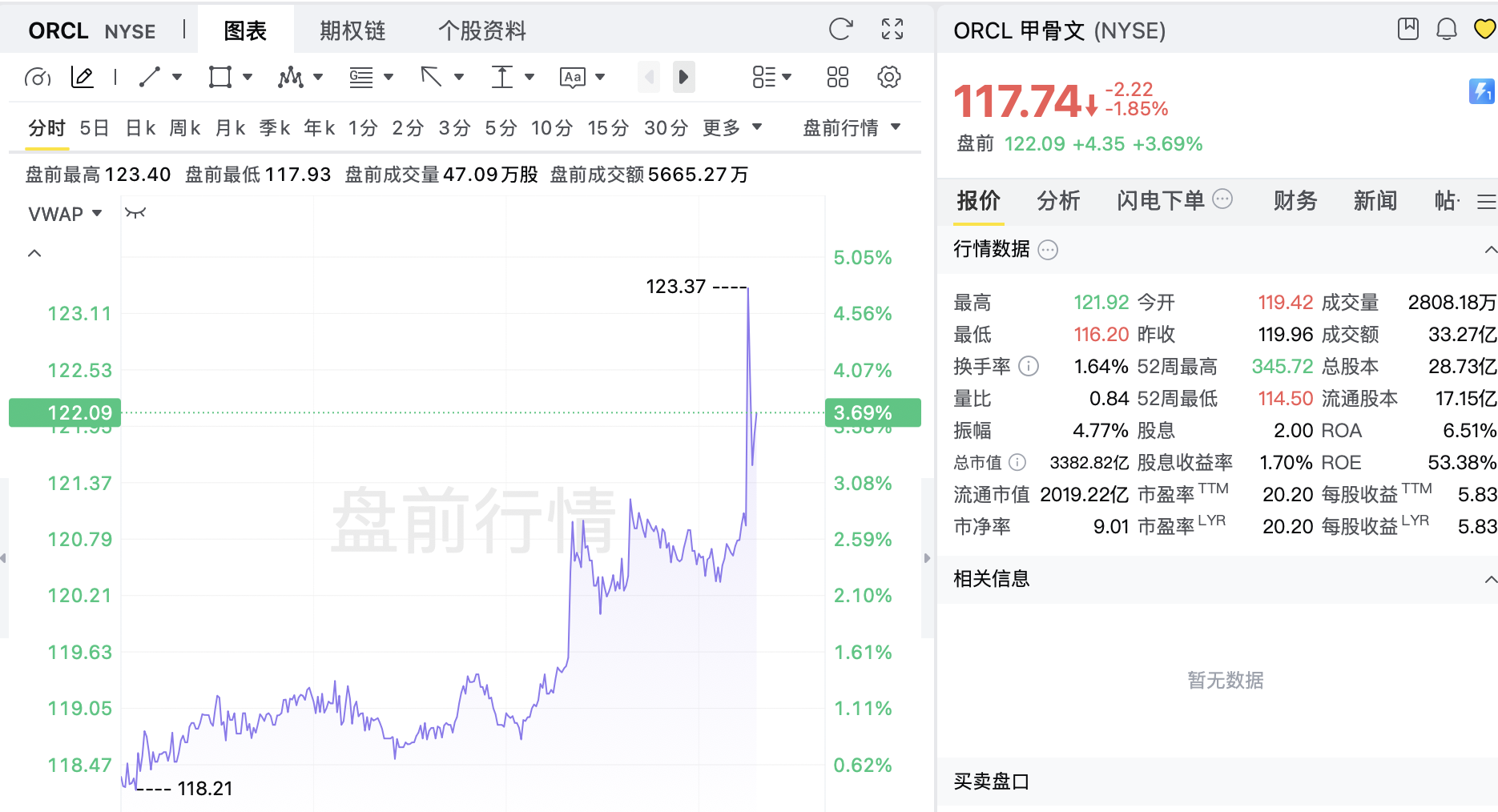The width and height of the screenshot is (1498, 812).
Task: Select the wave pattern drawing tool
Action: [x=290, y=77]
